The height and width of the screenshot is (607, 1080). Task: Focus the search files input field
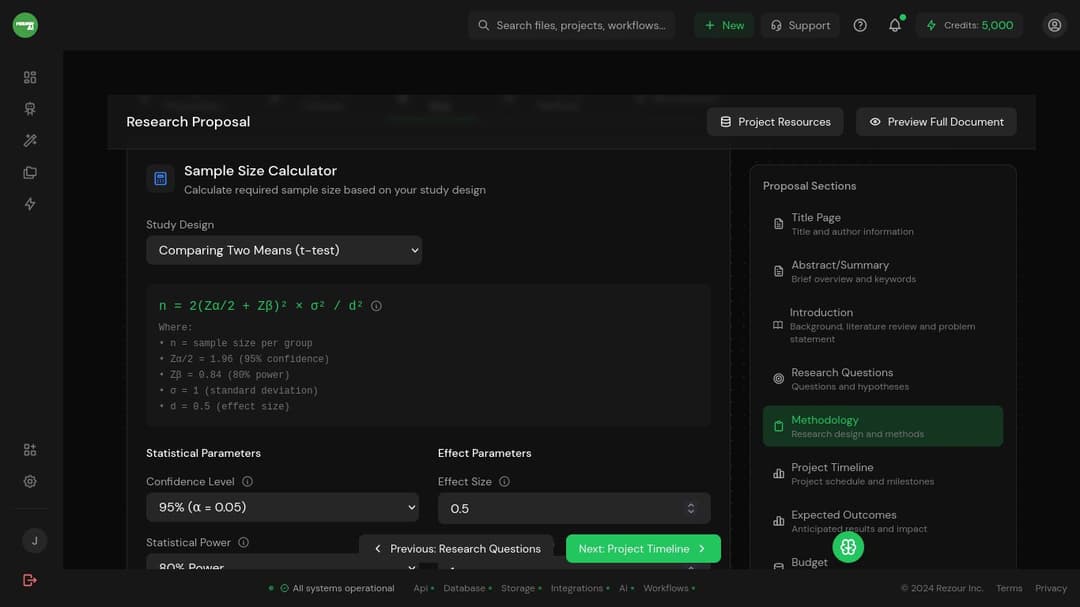(x=580, y=25)
